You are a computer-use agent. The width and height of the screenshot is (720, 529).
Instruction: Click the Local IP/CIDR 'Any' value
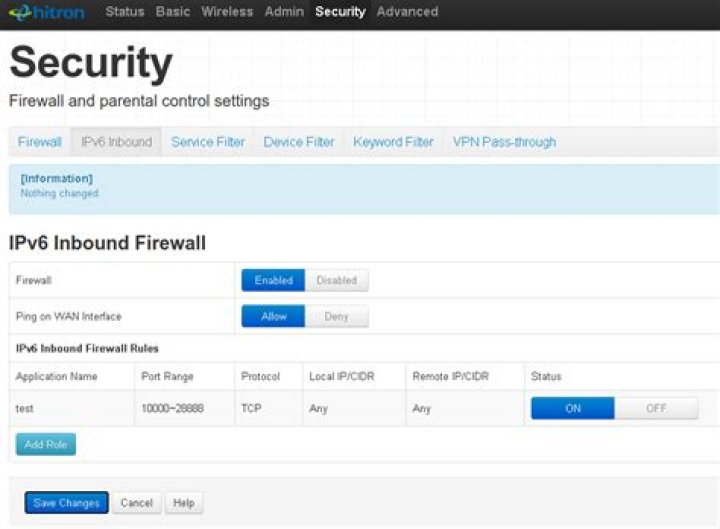(318, 408)
